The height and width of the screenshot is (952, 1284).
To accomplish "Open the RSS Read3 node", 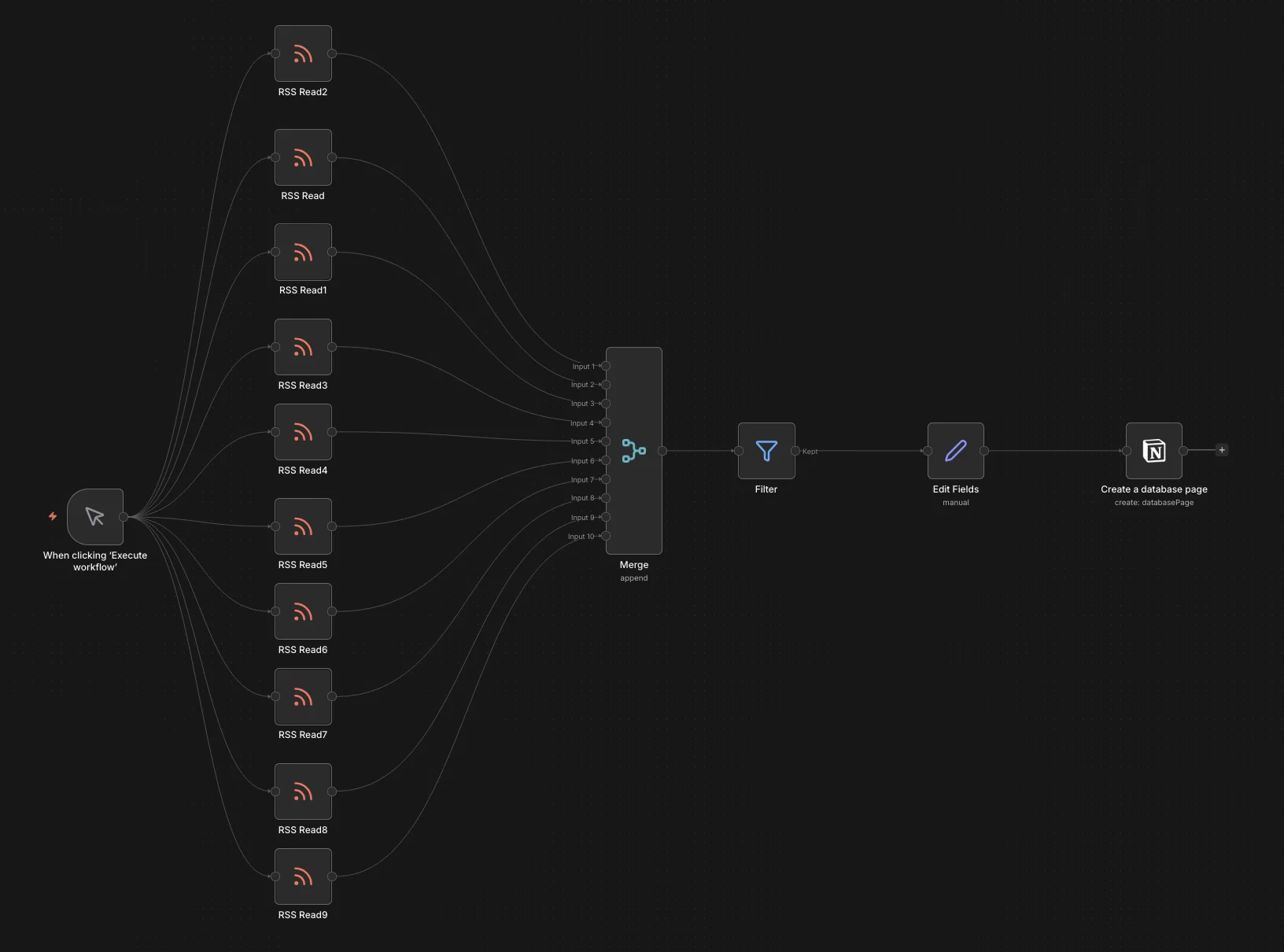I will pos(303,347).
